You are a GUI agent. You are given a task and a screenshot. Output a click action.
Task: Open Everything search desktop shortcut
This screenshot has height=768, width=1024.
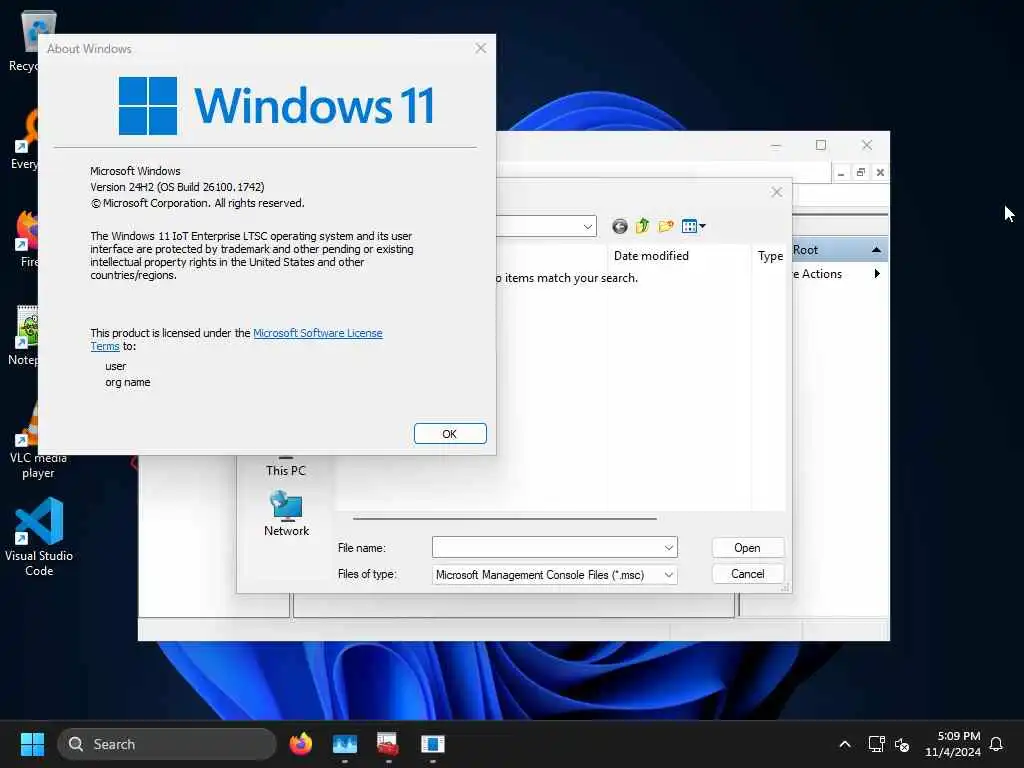25,140
